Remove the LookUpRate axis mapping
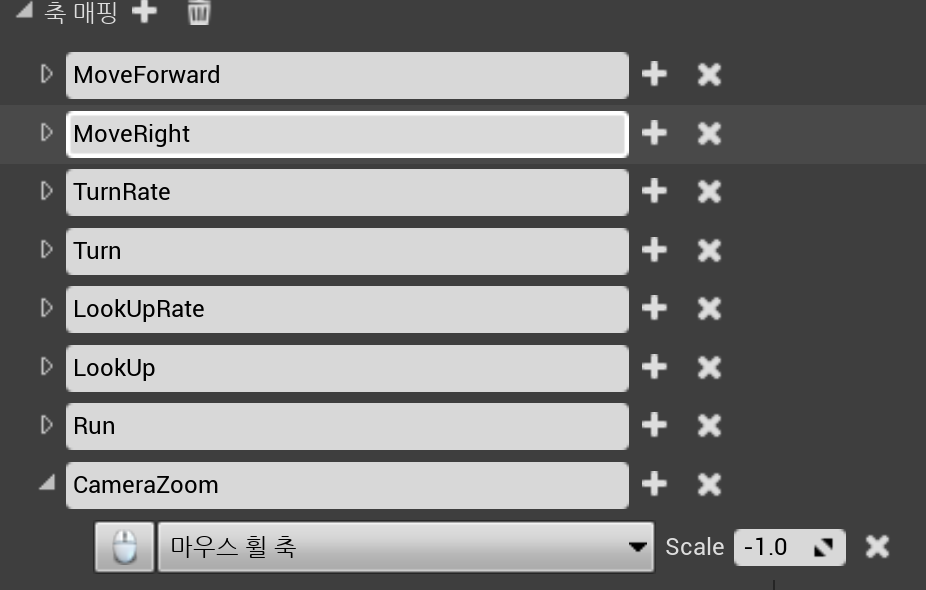 (708, 309)
